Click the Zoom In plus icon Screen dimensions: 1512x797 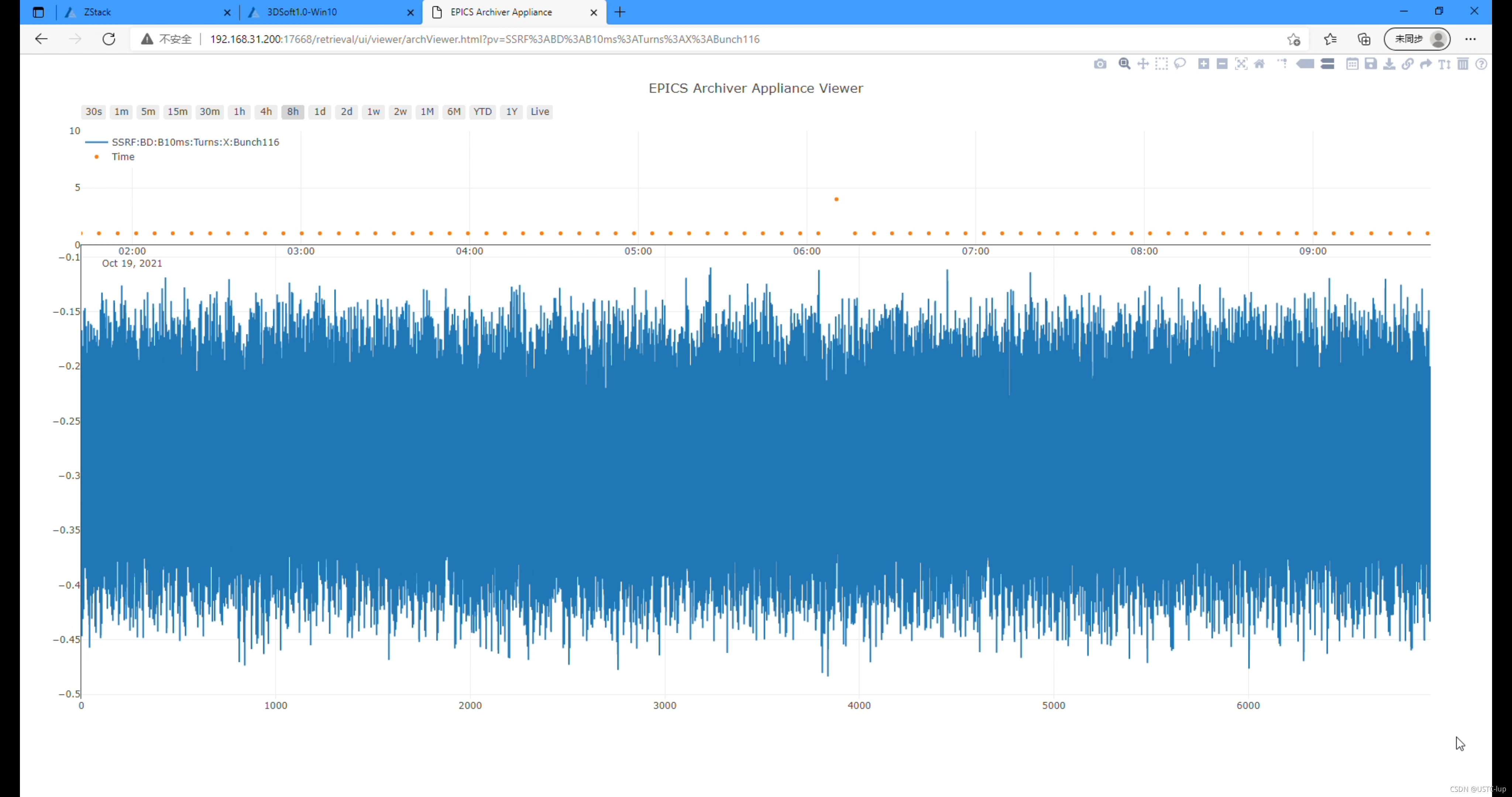pos(1203,64)
